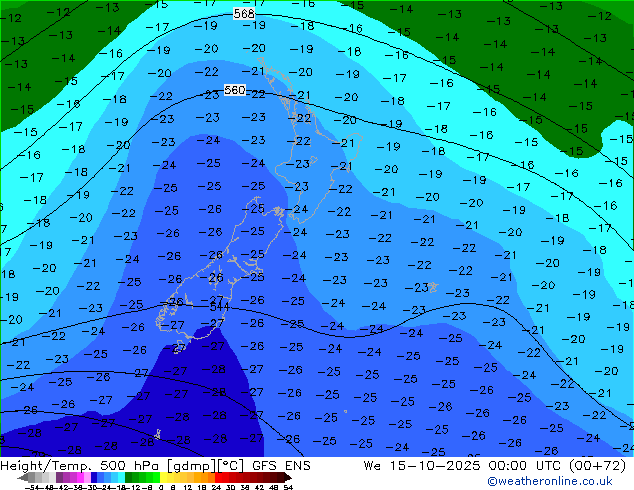Image resolution: width=634 pixels, height=490 pixels.
Task: Click the [gdmp][°C] units label
Action: [205, 466]
